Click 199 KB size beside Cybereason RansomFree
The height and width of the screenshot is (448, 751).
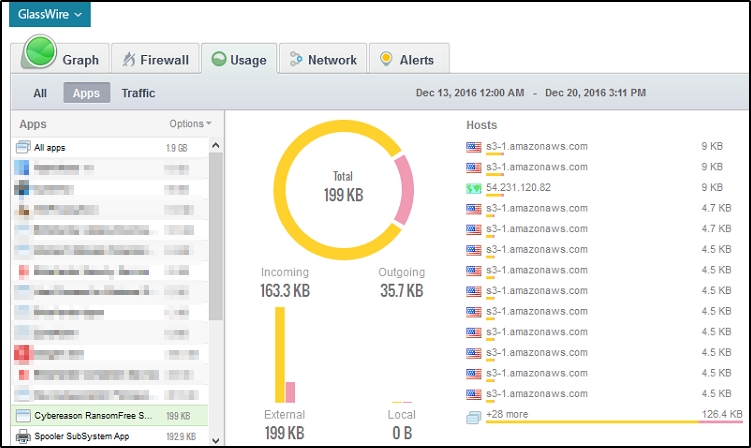178,416
